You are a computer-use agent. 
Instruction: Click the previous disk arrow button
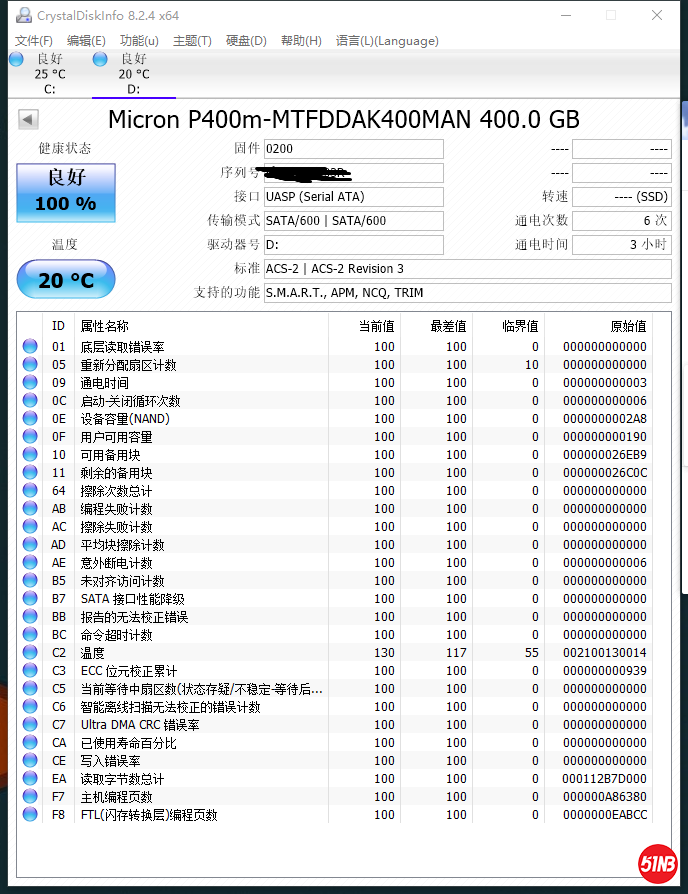click(x=28, y=120)
